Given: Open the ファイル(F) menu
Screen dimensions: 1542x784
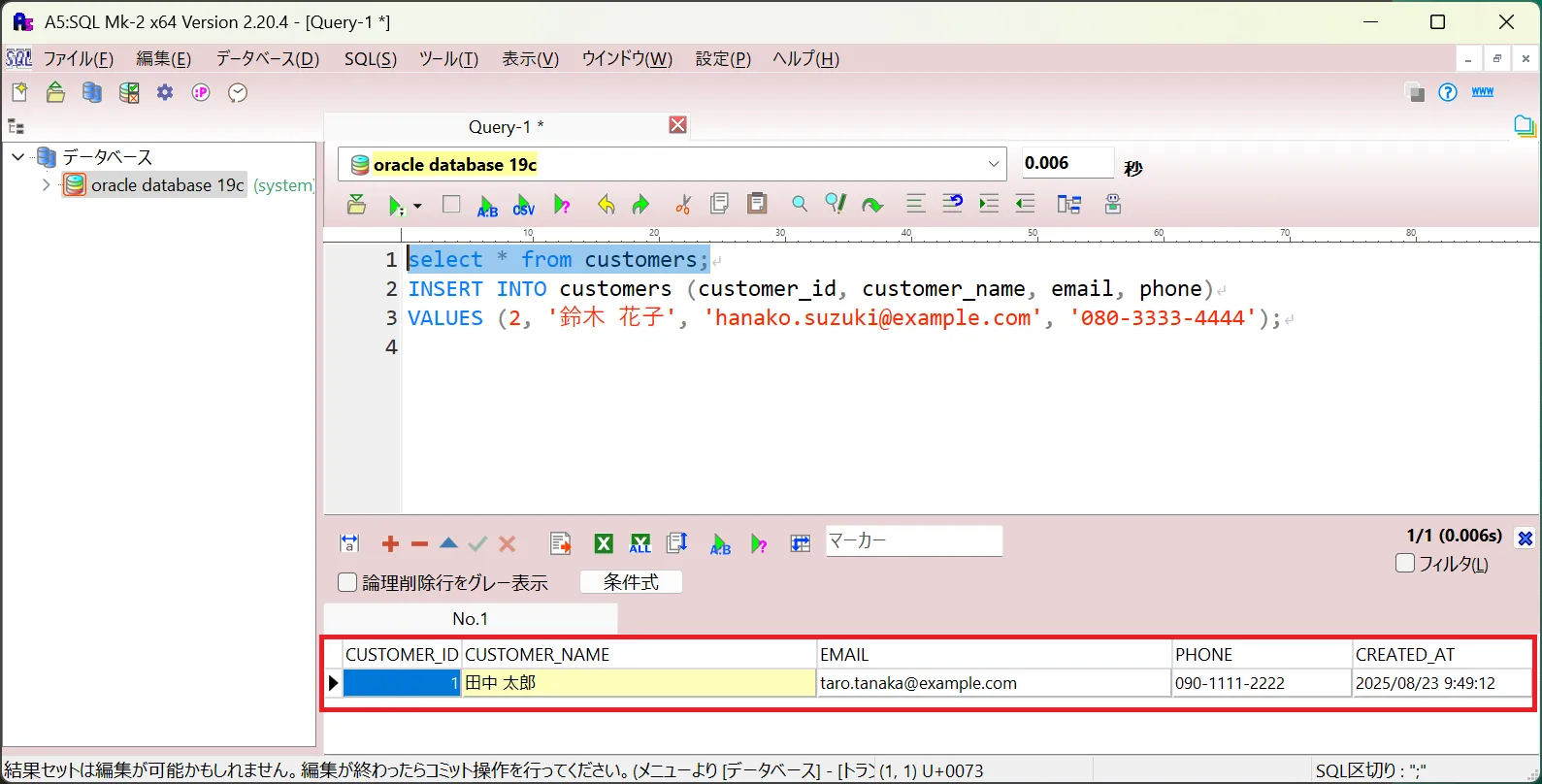Looking at the screenshot, I should 79,58.
